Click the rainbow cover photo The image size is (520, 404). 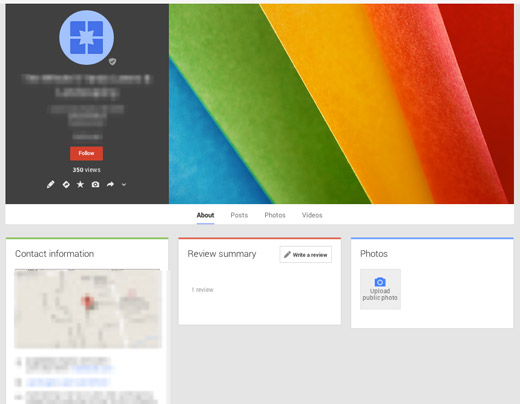tap(341, 104)
